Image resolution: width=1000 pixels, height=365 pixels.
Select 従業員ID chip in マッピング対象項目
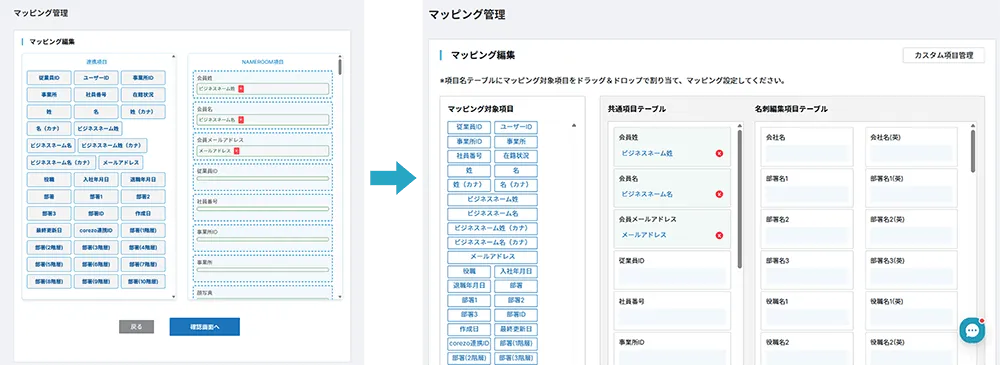coord(469,128)
